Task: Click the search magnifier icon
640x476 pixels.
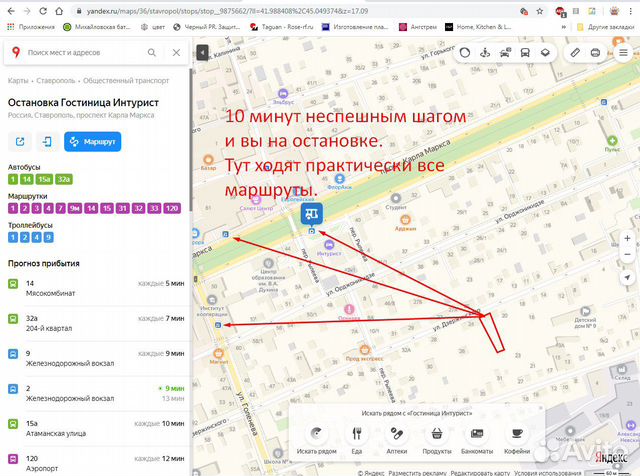Action: pyautogui.click(x=152, y=52)
